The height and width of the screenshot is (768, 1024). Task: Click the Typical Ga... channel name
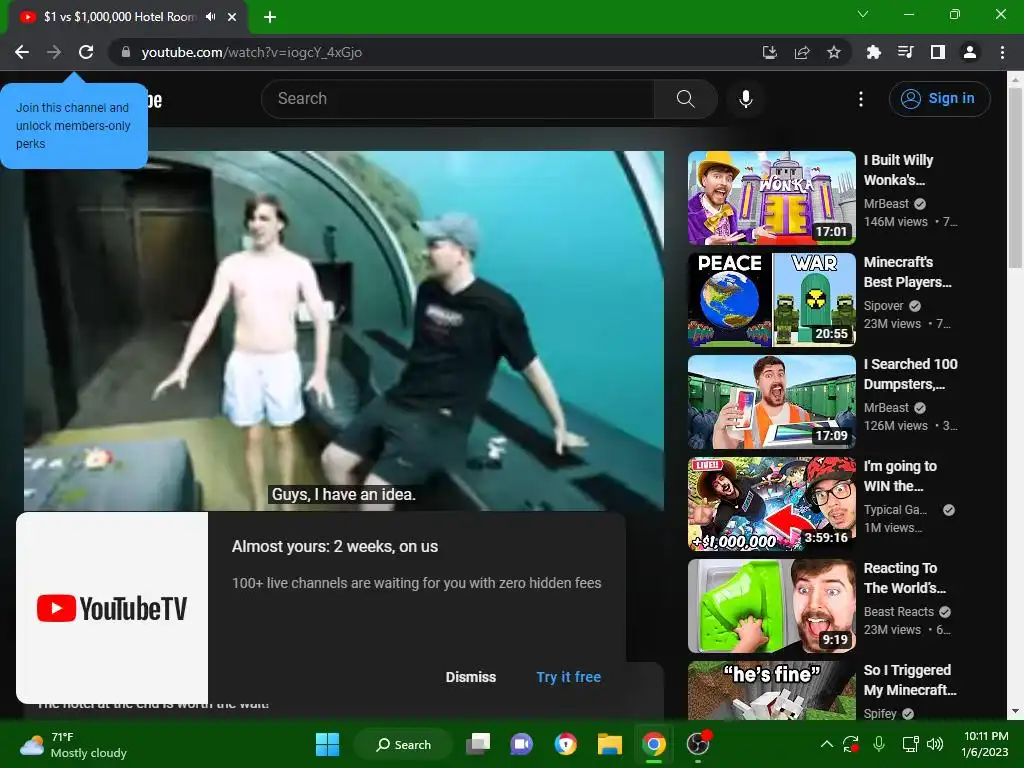tap(895, 510)
